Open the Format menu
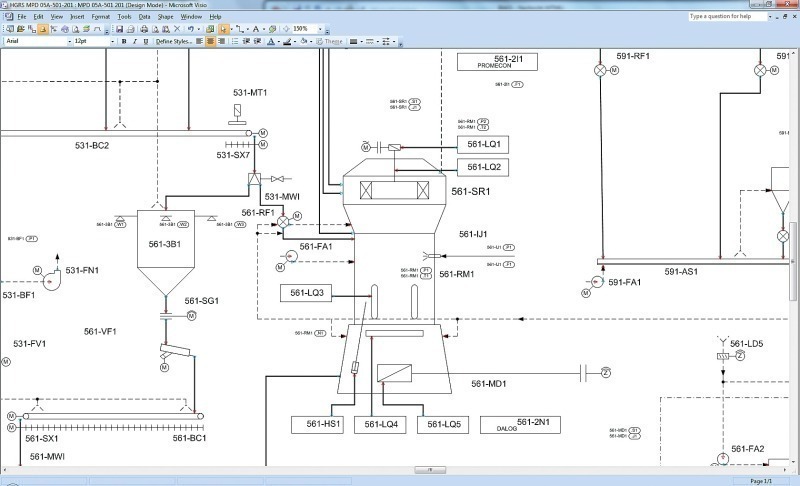The width and height of the screenshot is (800, 486). (101, 17)
